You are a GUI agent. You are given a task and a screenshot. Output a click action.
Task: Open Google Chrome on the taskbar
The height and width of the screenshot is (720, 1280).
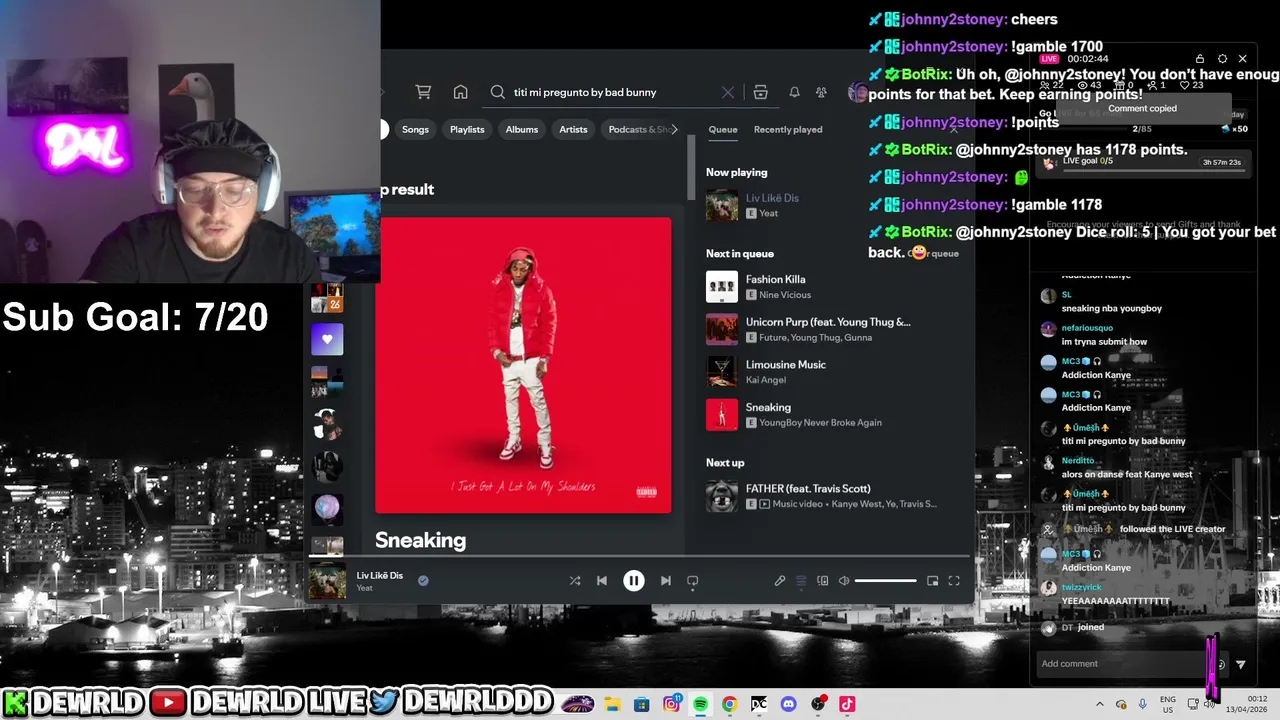[x=729, y=704]
